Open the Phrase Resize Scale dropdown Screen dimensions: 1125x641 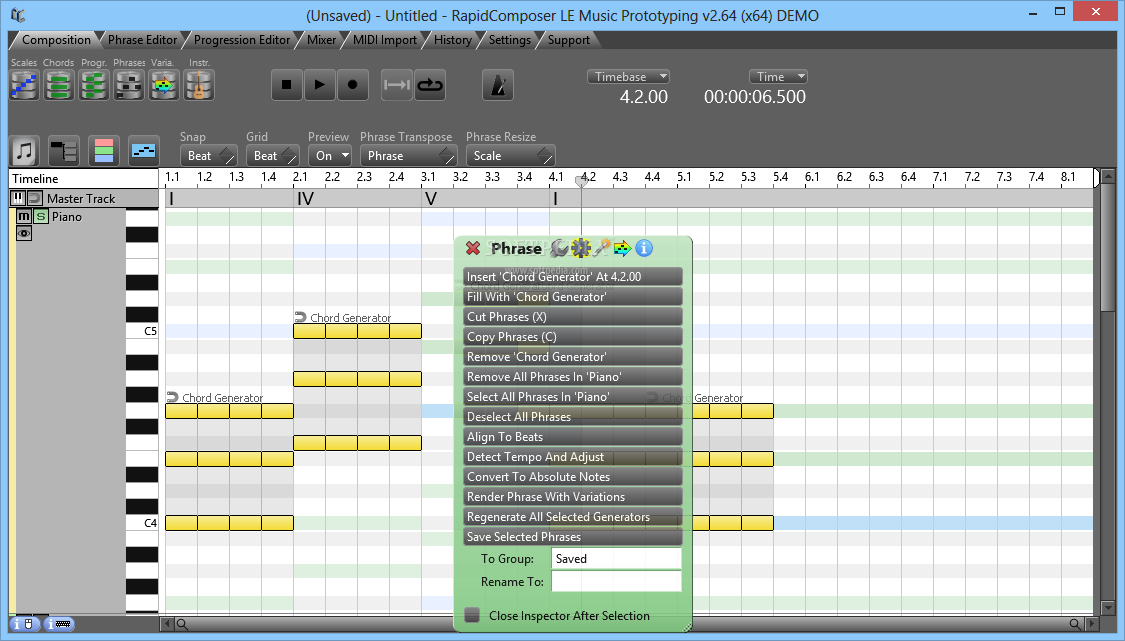(x=509, y=156)
